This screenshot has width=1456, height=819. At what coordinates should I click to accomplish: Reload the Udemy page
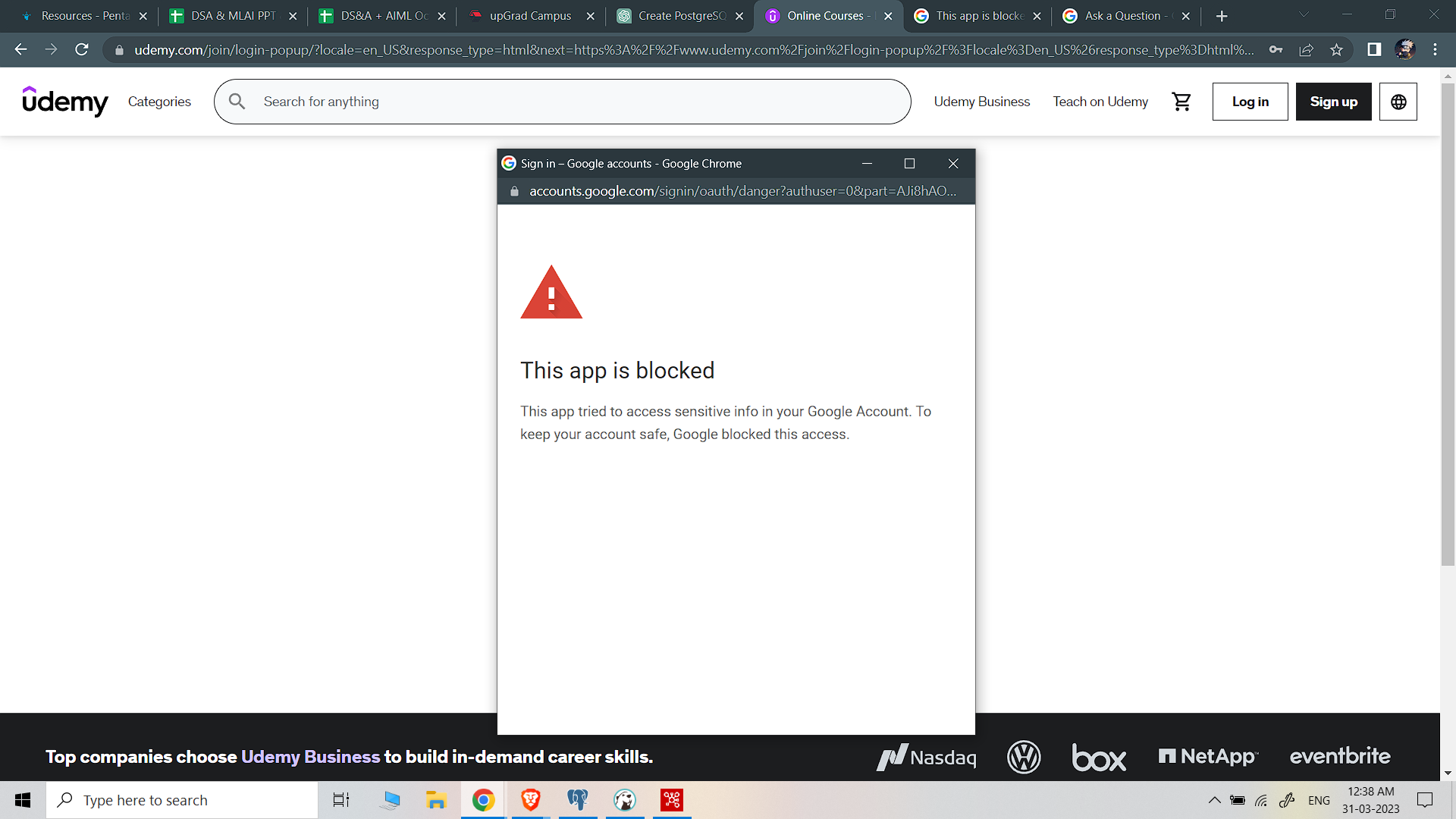82,49
